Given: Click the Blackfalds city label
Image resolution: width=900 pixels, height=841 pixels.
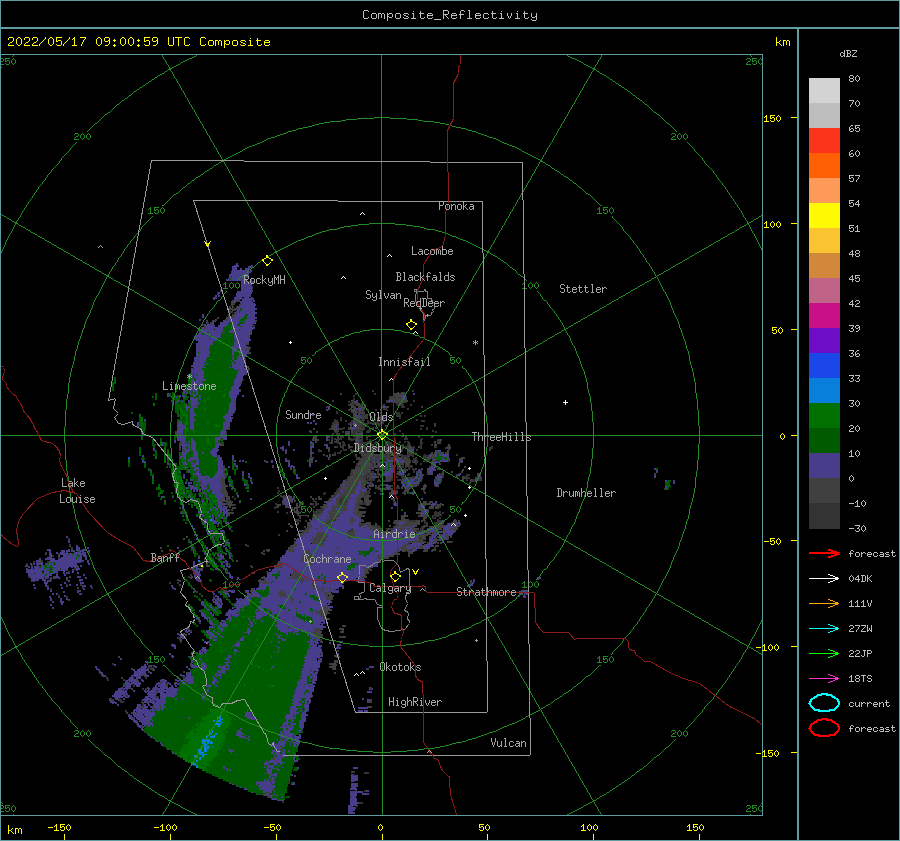Looking at the screenshot, I should coord(425,277).
